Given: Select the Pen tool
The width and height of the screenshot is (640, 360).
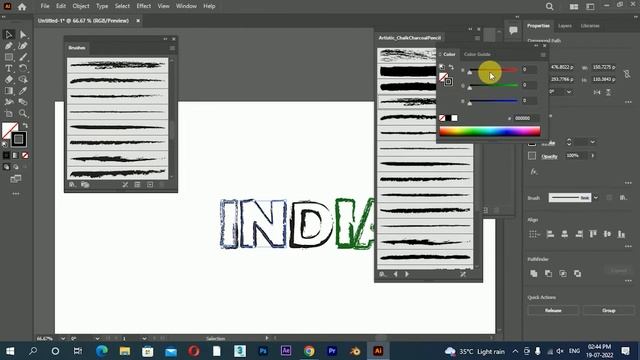Looking at the screenshot, I should [9, 46].
